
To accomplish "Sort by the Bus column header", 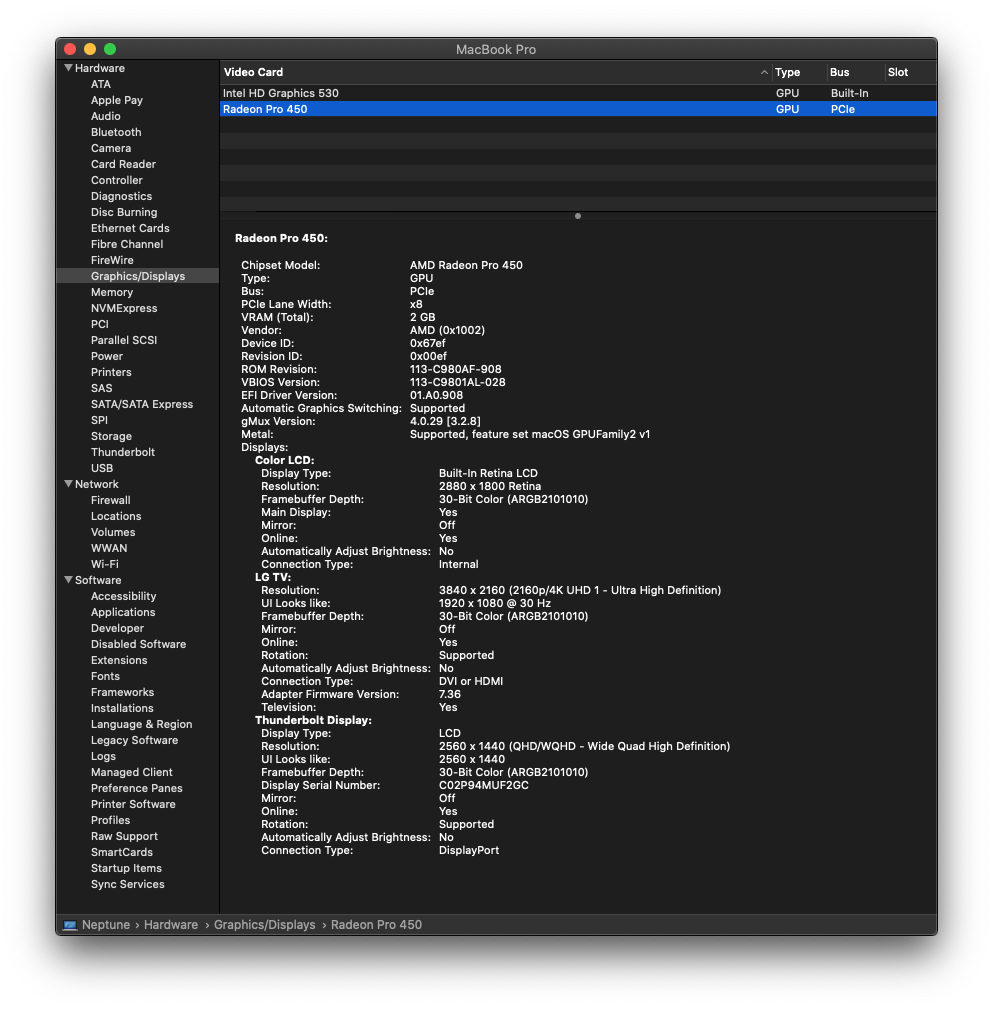I will (839, 72).
